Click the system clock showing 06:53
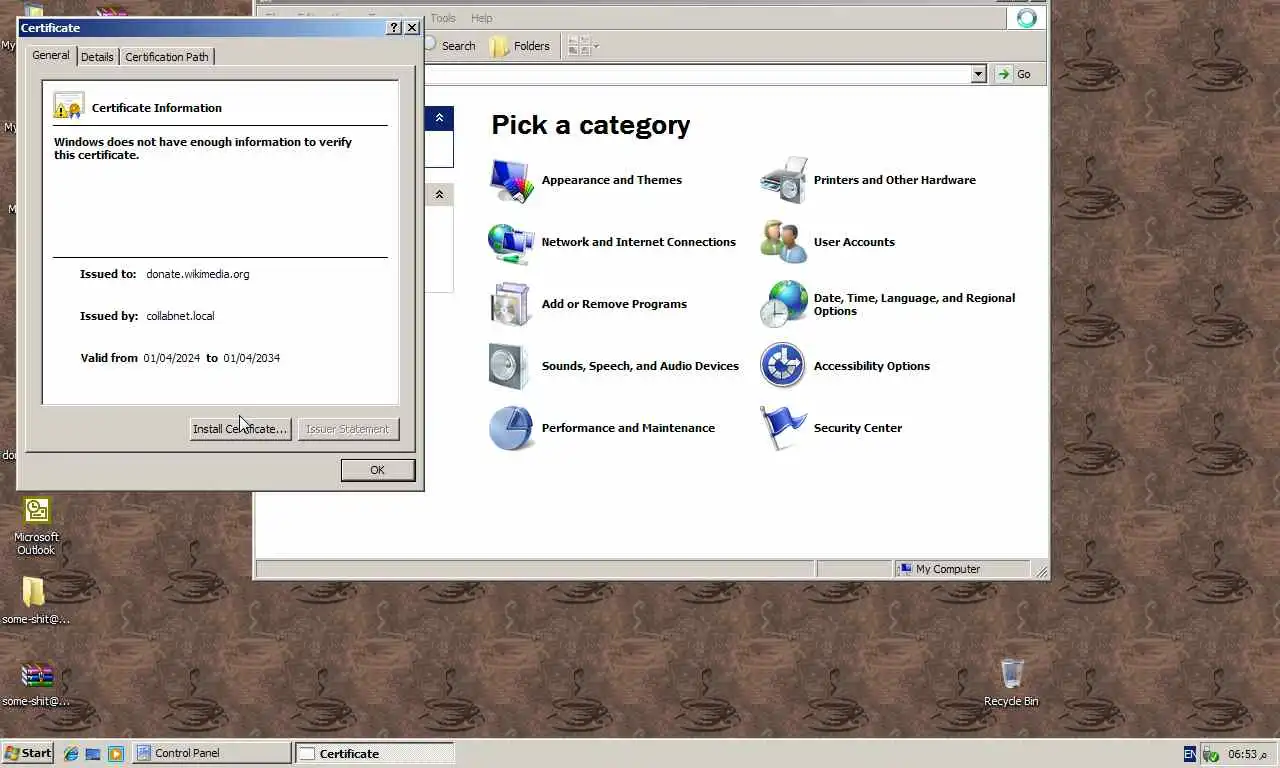Screen dimensions: 1280x768 tap(1247, 754)
